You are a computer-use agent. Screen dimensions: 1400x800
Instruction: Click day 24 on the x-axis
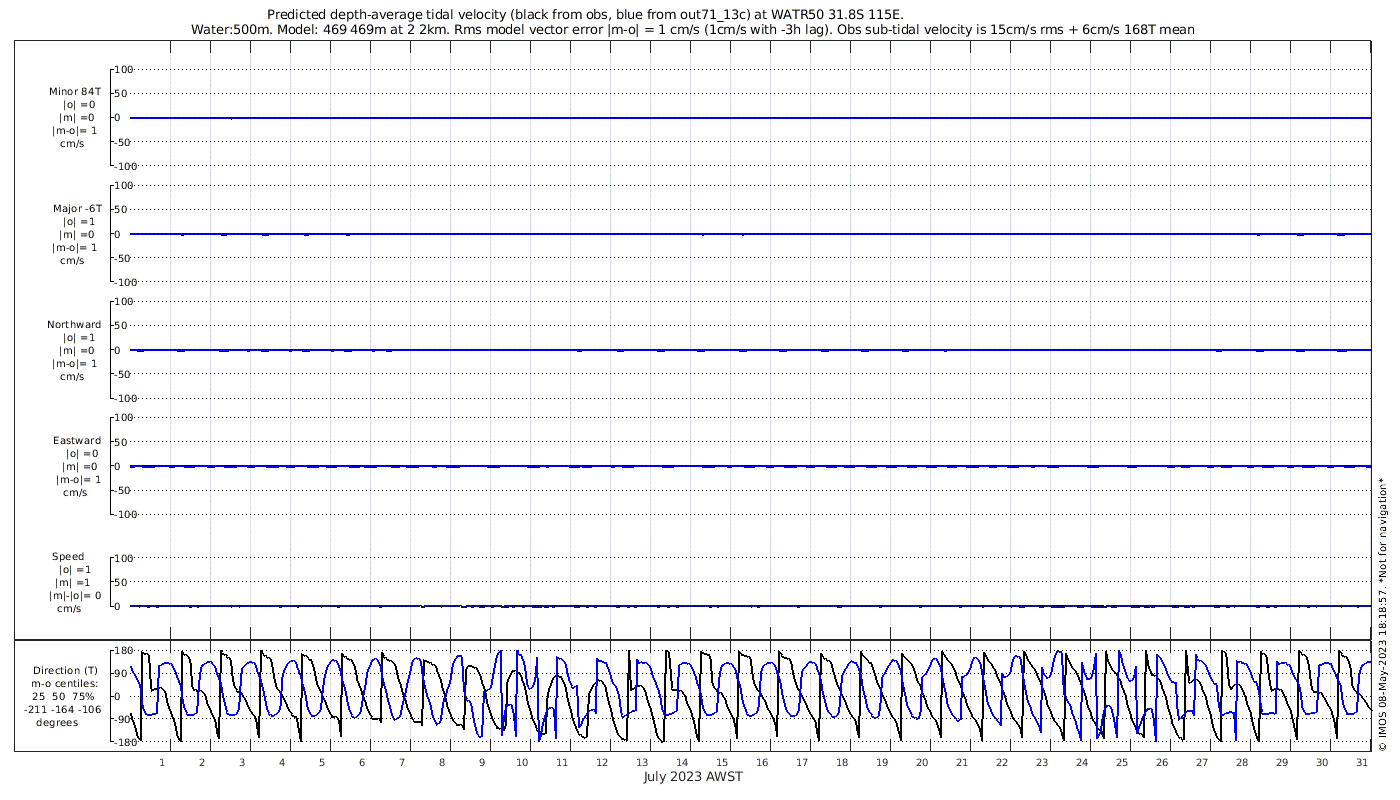[1082, 762]
